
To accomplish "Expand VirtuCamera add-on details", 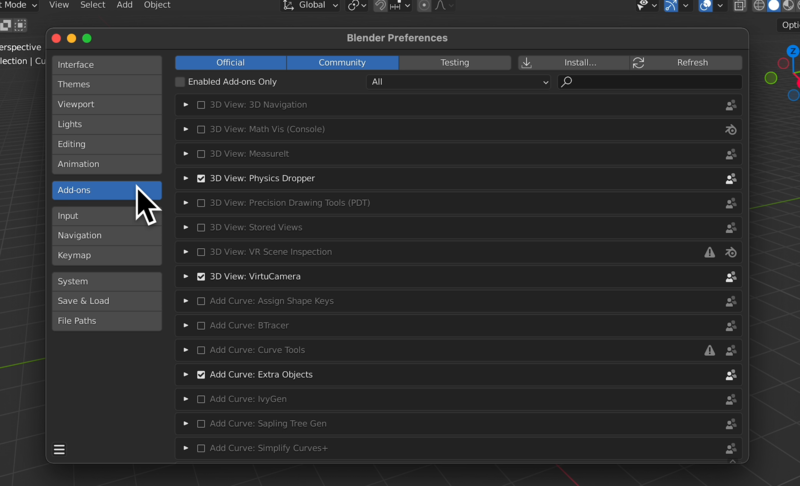I will [186, 276].
